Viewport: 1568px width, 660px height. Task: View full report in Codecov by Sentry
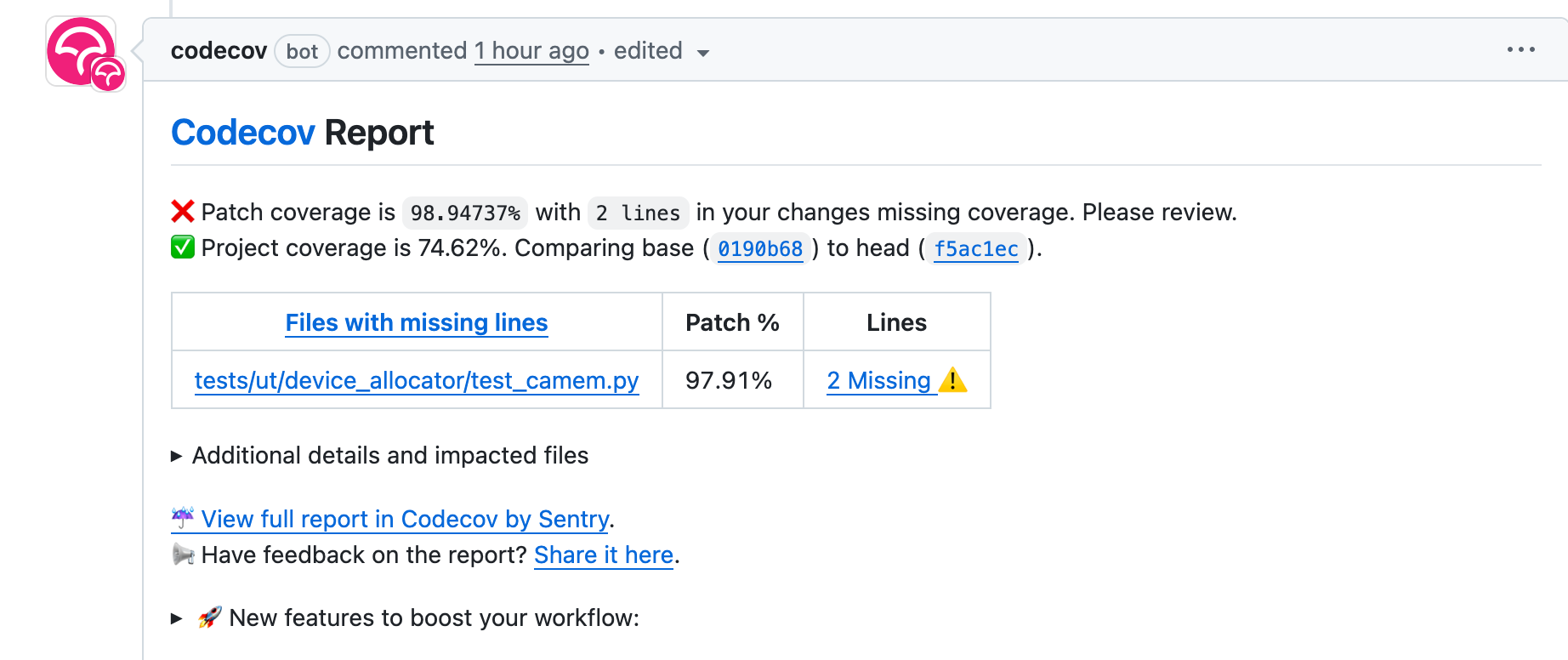tap(405, 519)
